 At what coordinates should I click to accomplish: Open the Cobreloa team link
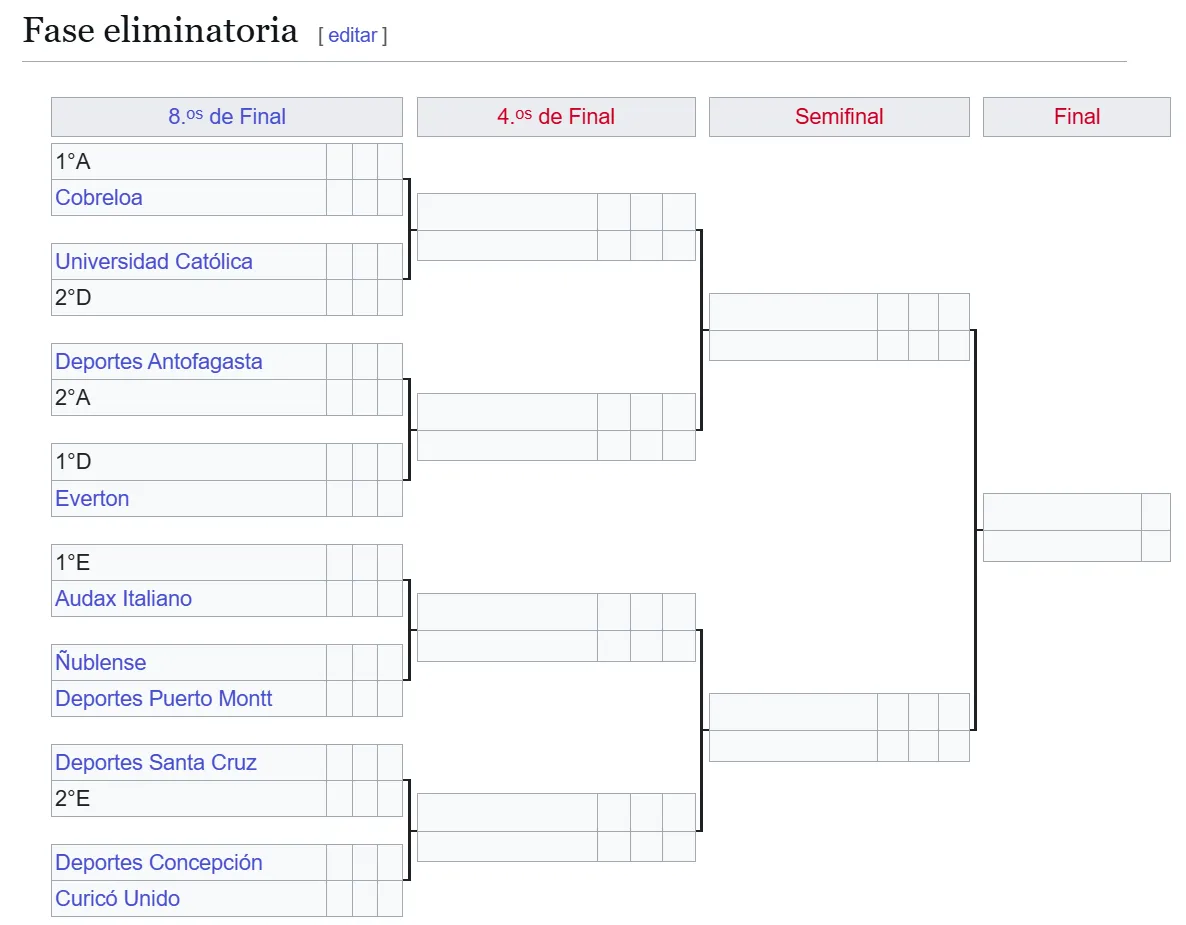99,197
